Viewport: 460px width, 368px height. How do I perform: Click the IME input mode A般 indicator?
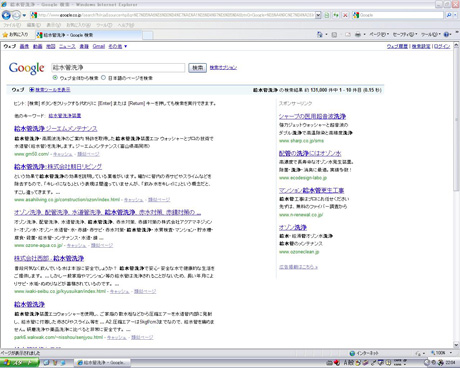pos(349,362)
